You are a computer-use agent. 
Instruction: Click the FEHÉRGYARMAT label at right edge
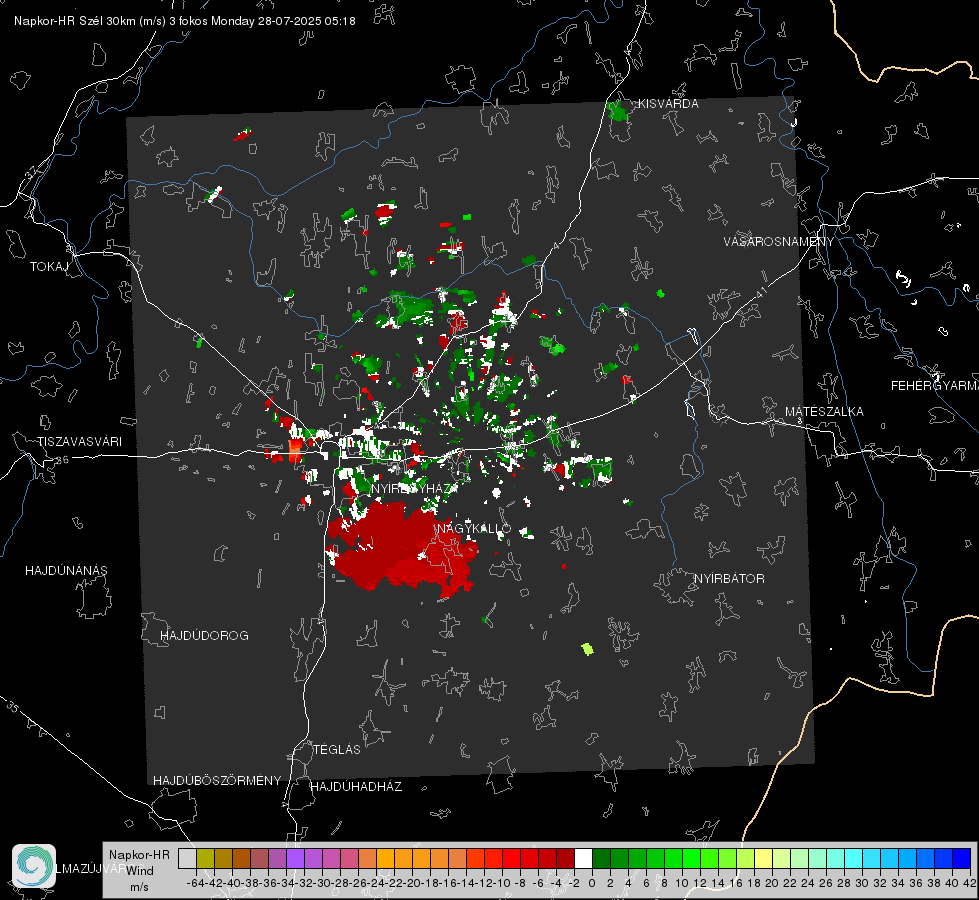[x=934, y=386]
